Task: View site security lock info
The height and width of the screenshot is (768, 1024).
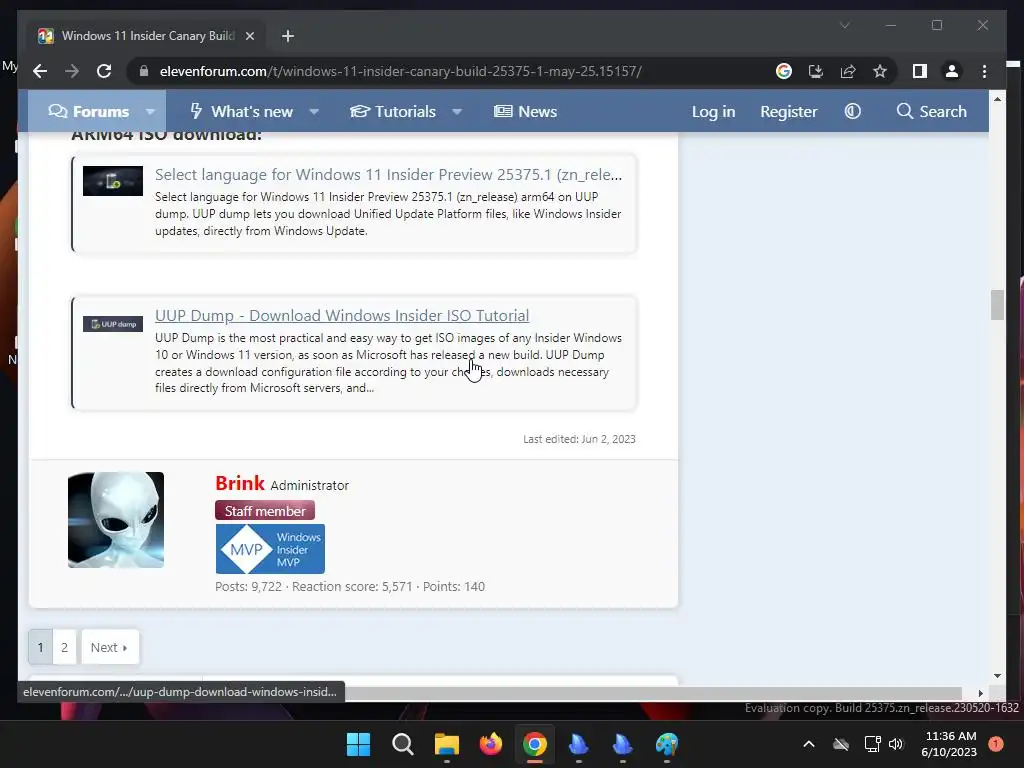Action: pos(144,71)
